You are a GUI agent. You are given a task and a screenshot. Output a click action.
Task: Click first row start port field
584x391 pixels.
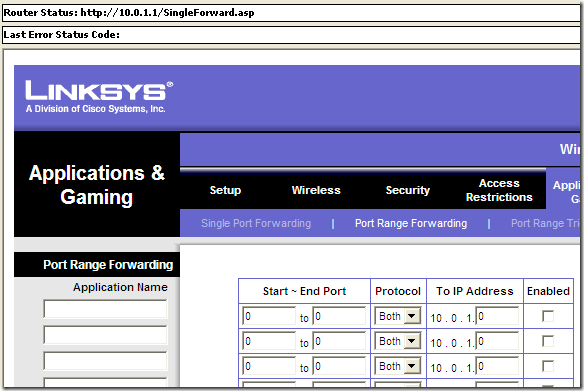click(269, 316)
